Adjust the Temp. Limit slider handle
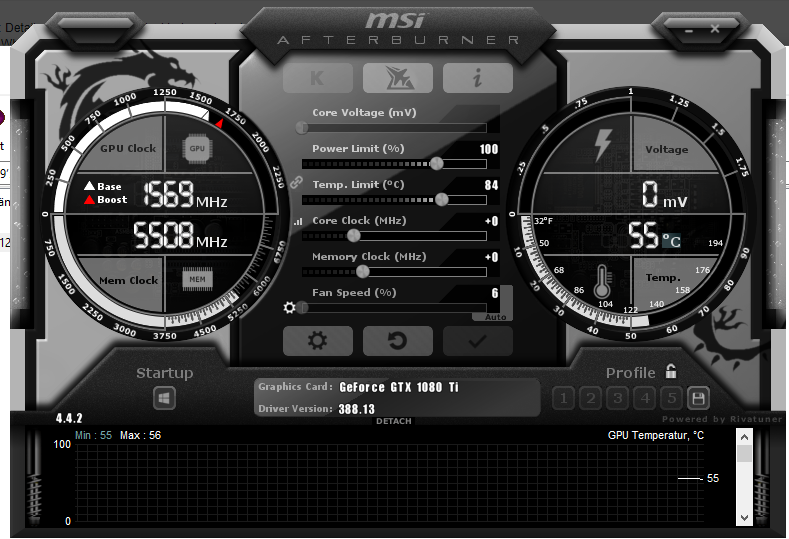This screenshot has width=789, height=539. pyautogui.click(x=442, y=200)
